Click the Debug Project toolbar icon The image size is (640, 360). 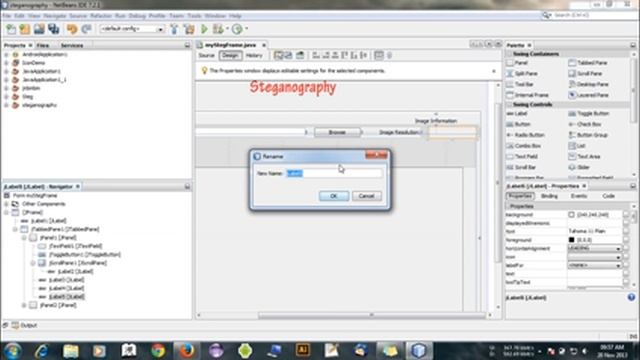tap(219, 29)
